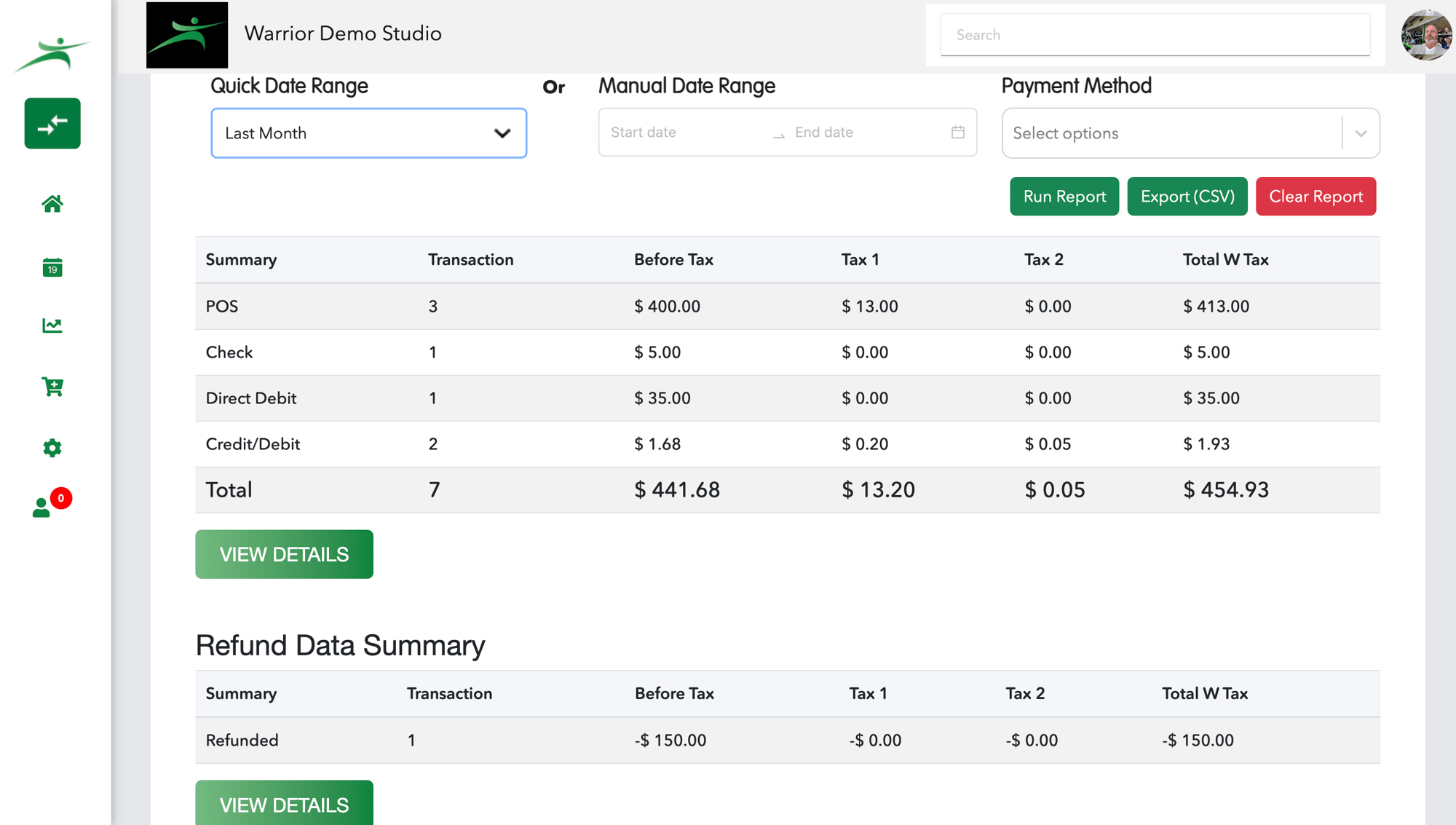Click the End date field

[866, 133]
